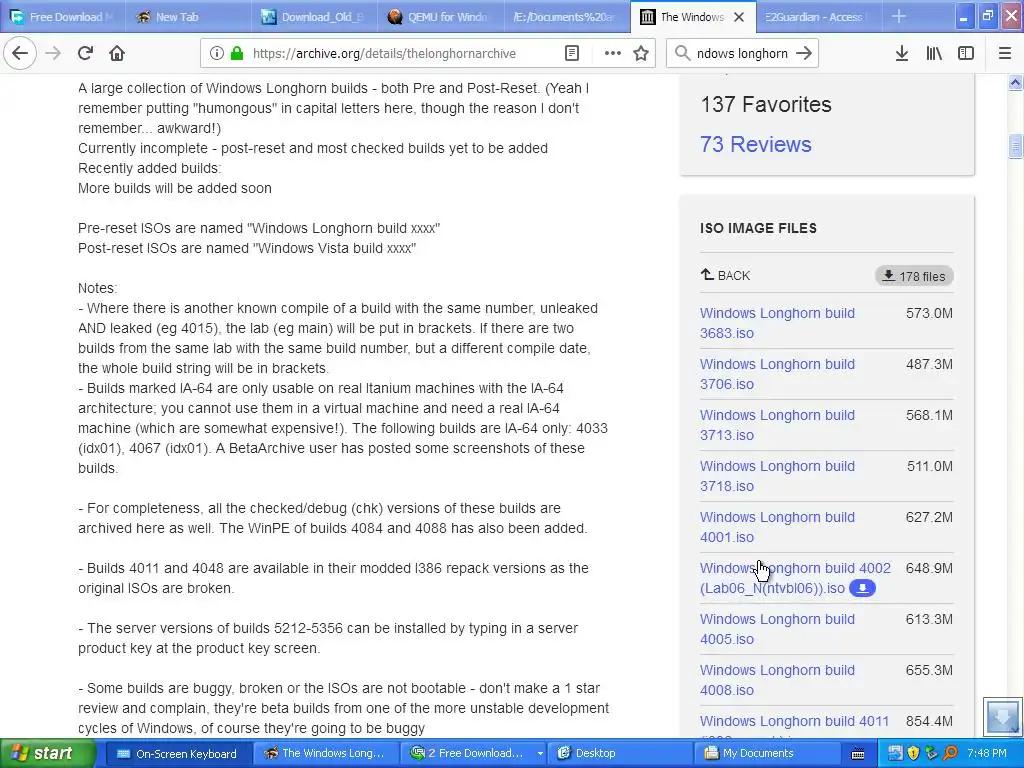The height and width of the screenshot is (768, 1024).
Task: Open a new tab with plus button
Action: [x=899, y=16]
